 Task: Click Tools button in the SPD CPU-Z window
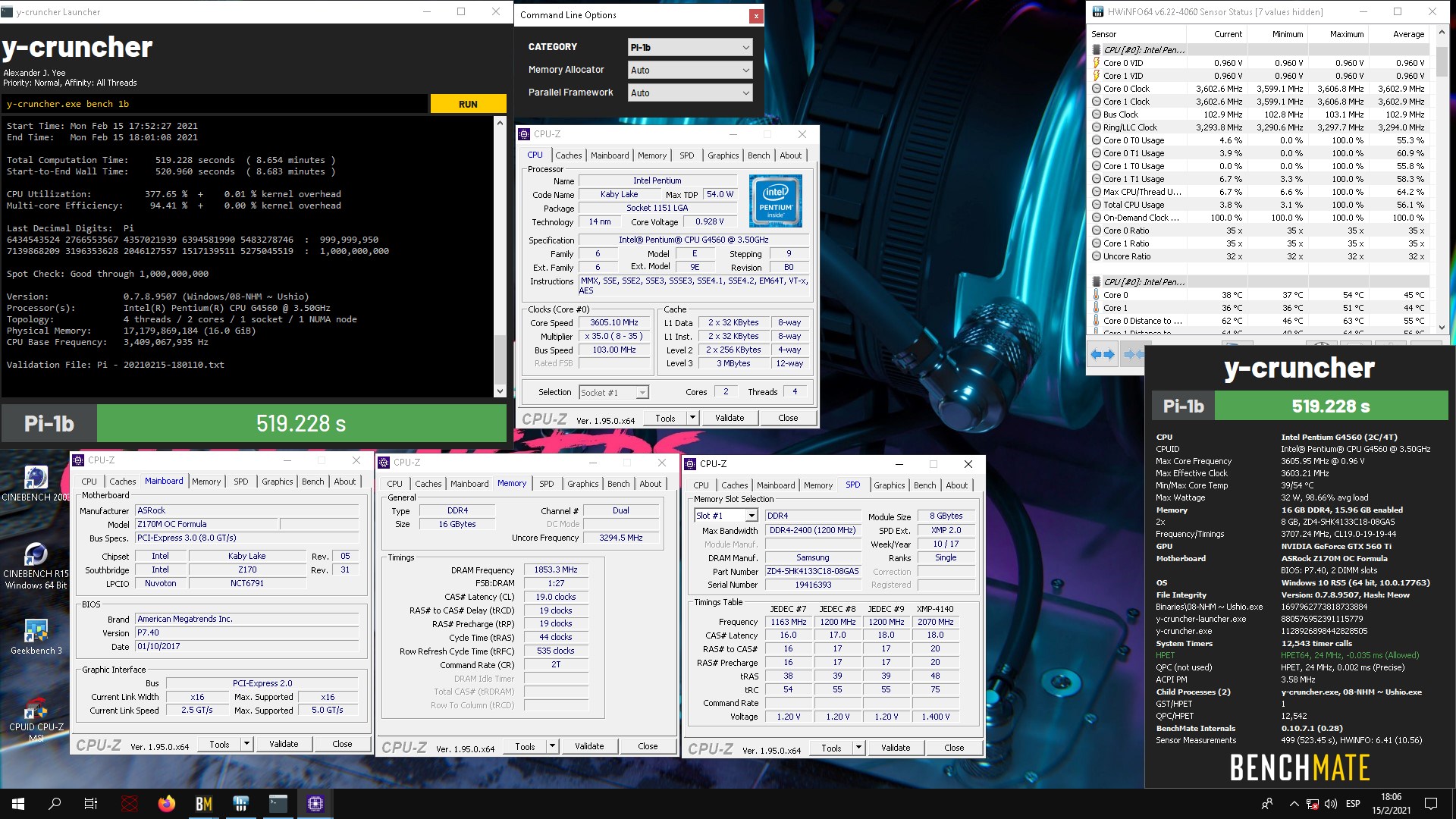[831, 748]
